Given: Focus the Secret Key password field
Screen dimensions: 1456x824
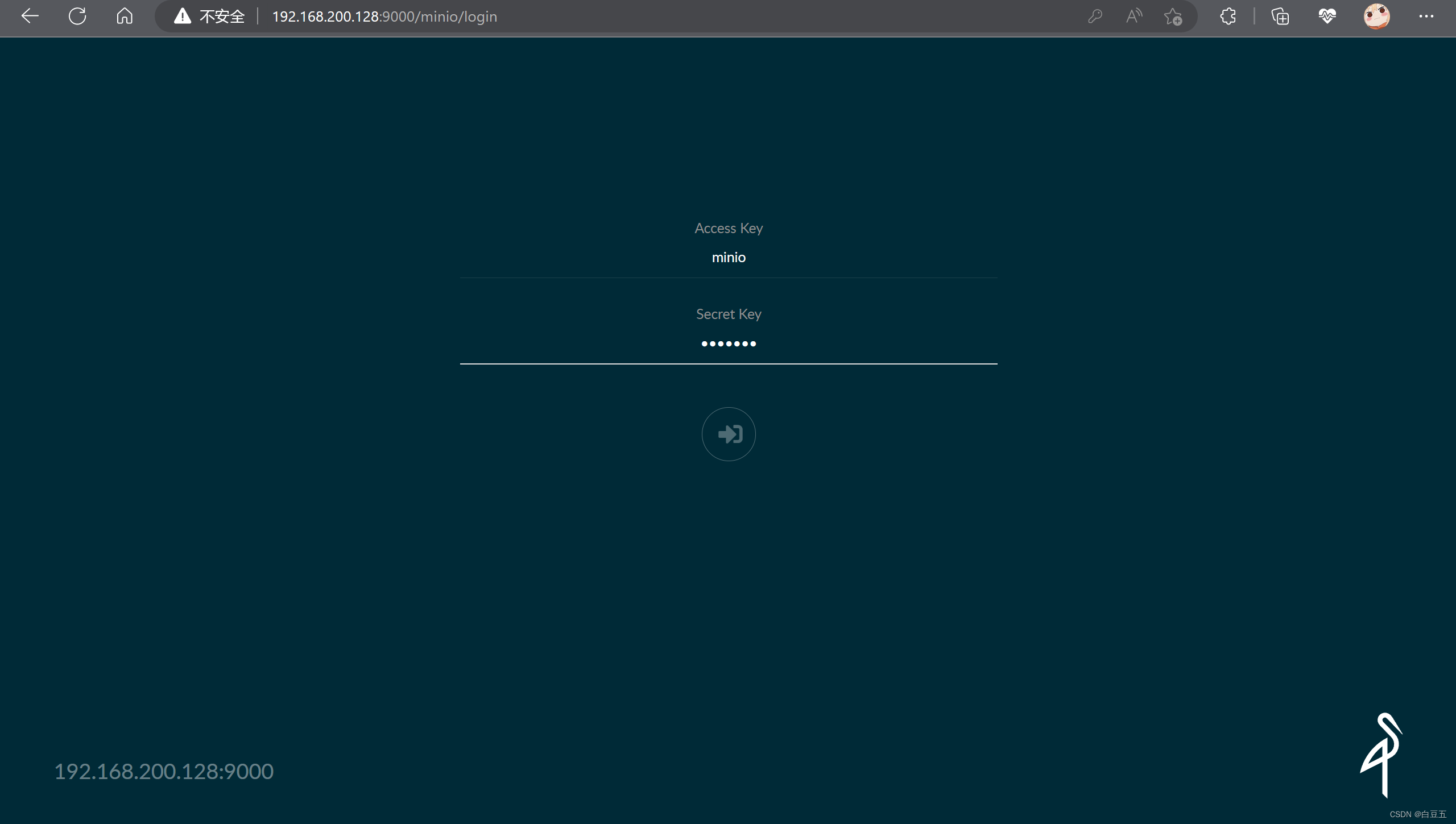Looking at the screenshot, I should click(x=729, y=343).
